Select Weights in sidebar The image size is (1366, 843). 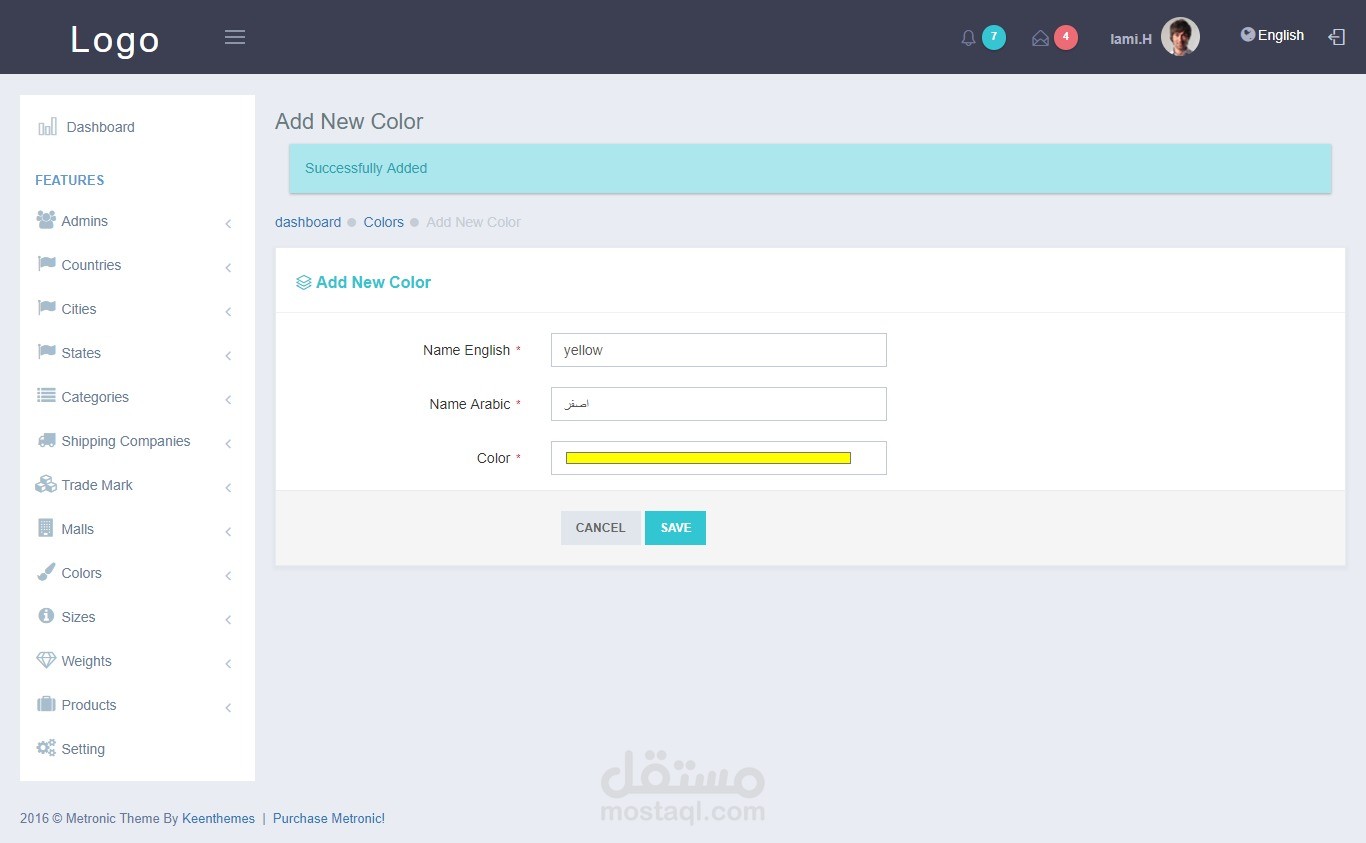point(137,661)
